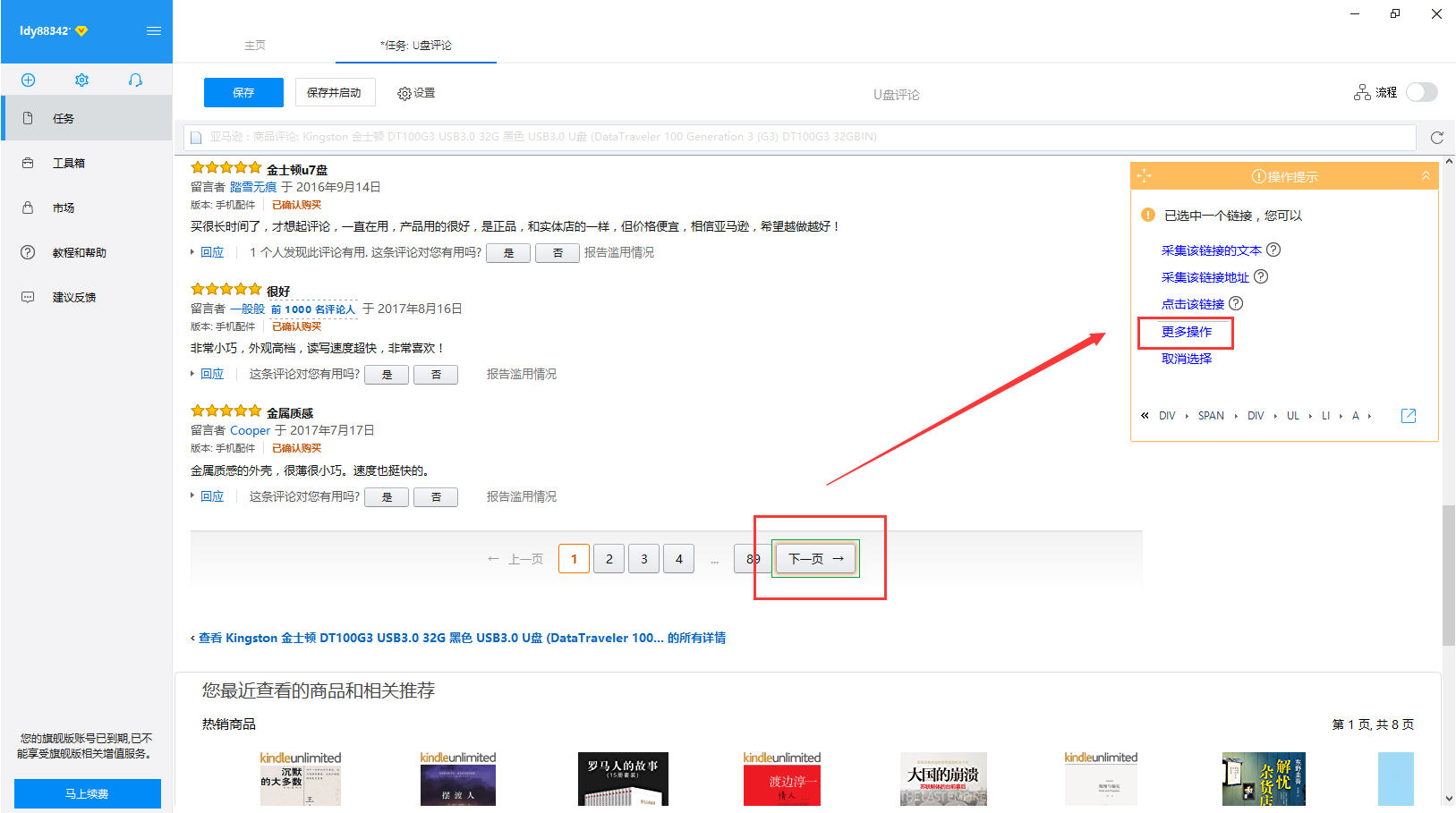
Task: Click the page refresh icon
Action: pyautogui.click(x=1437, y=137)
